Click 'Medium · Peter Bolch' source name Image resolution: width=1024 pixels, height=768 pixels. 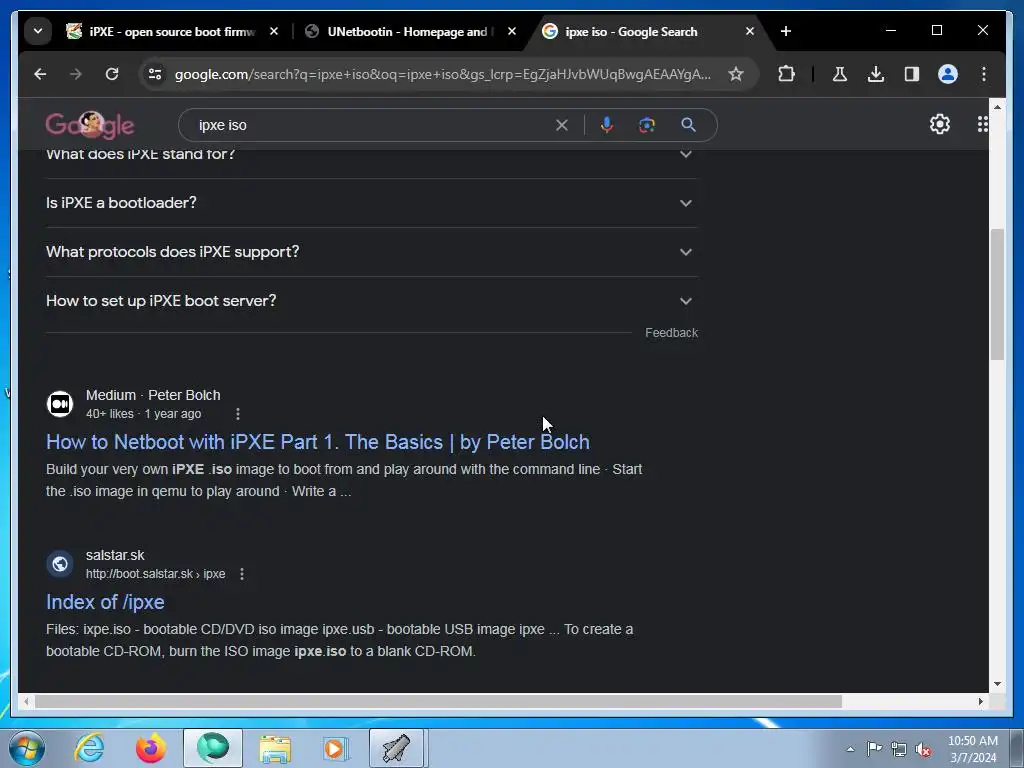pos(153,395)
